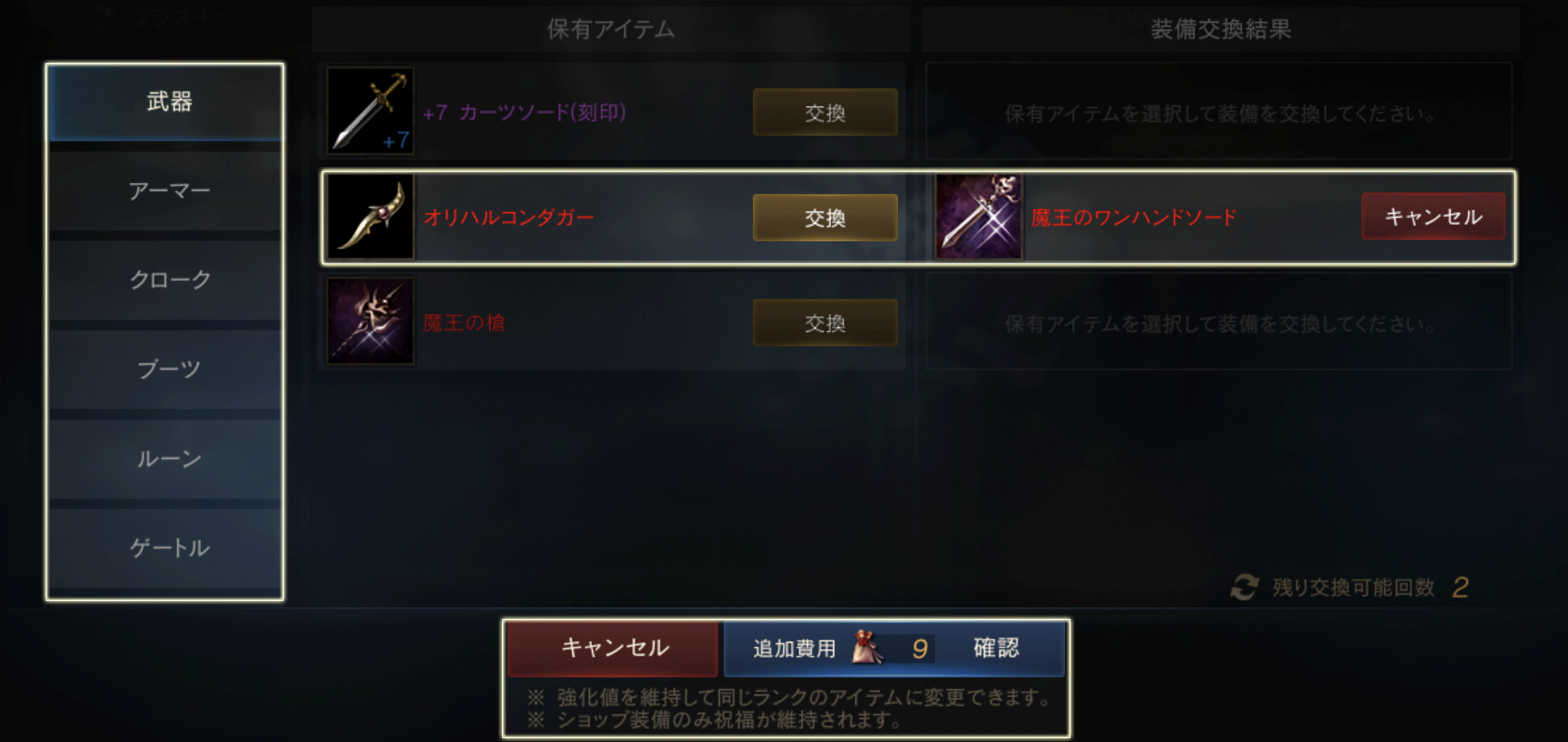The height and width of the screenshot is (742, 1568).
Task: Click the 魔王のワンハンドソード result icon
Action: coord(978,217)
